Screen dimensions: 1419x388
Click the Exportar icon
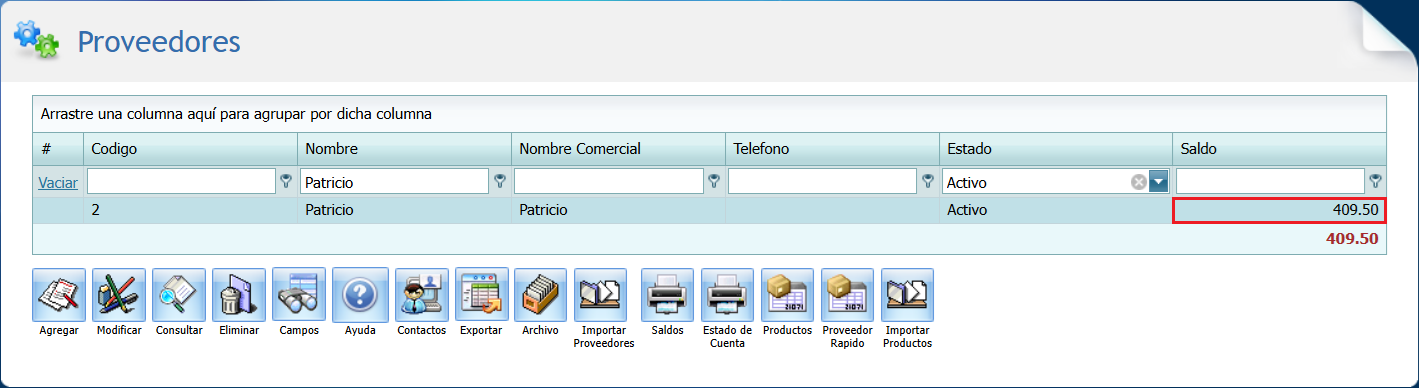pyautogui.click(x=482, y=295)
